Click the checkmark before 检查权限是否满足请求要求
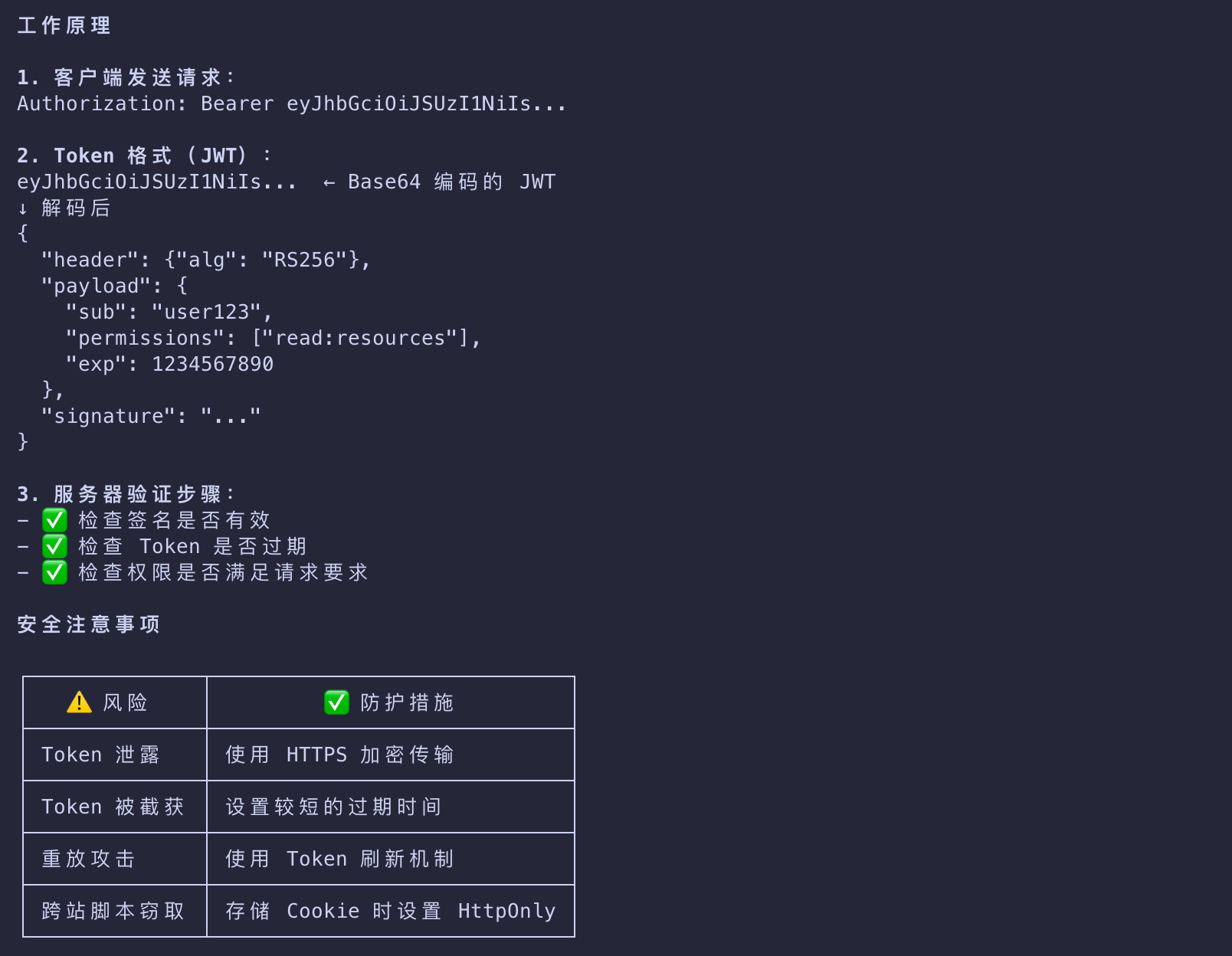 54,573
